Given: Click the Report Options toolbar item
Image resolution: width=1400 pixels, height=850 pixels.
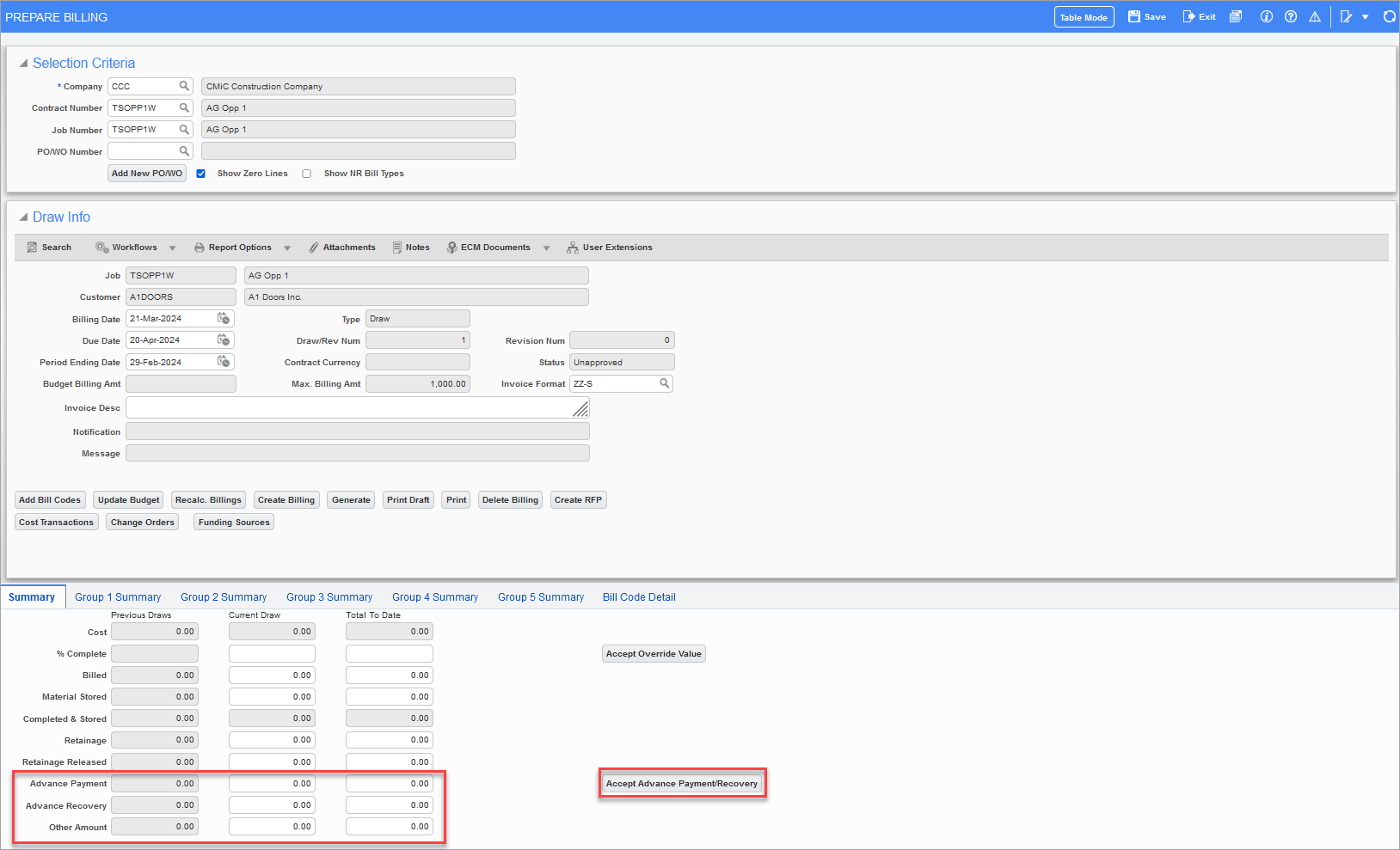Looking at the screenshot, I should [233, 248].
